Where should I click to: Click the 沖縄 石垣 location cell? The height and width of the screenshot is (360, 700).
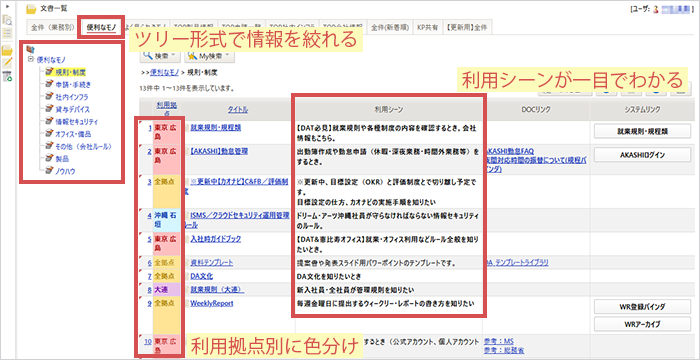[x=167, y=220]
